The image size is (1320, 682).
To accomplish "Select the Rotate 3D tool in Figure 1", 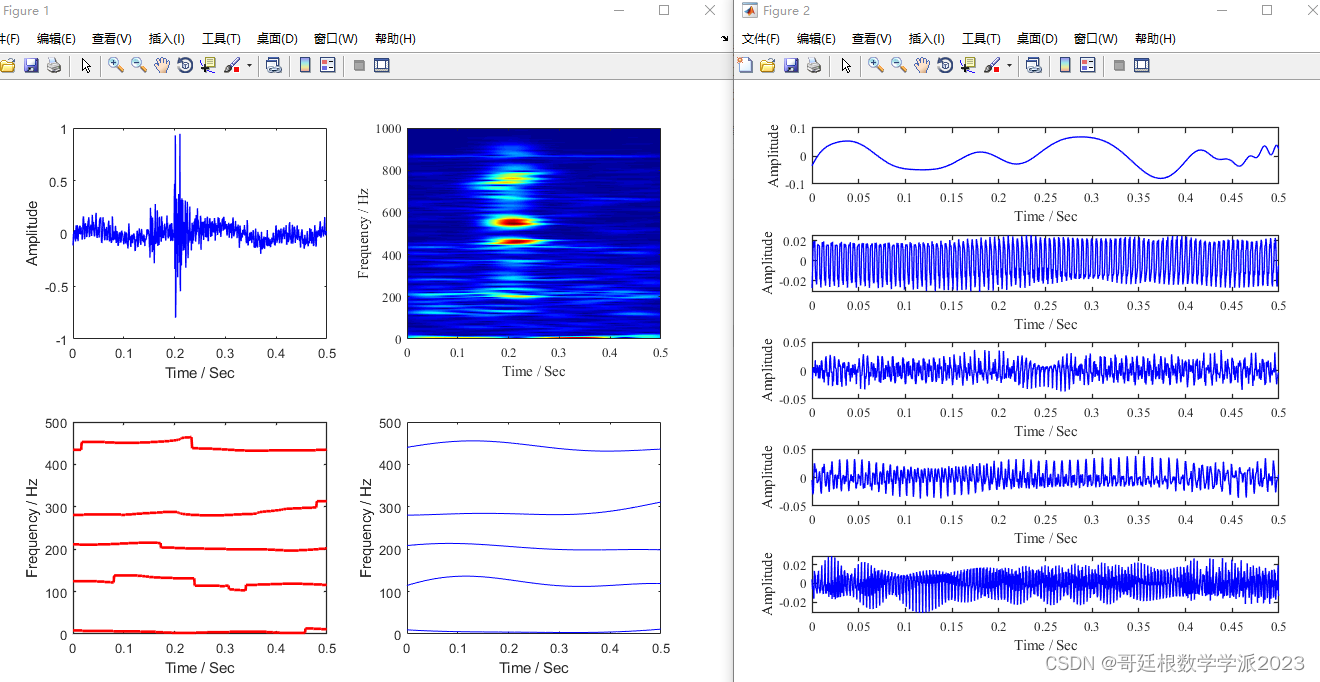I will (185, 65).
